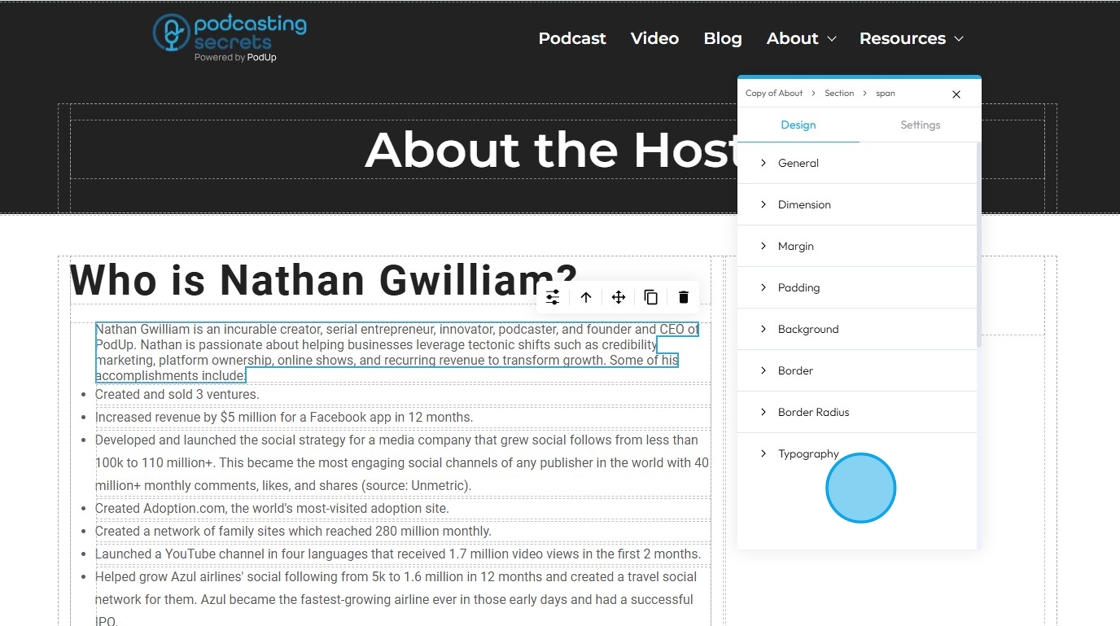Expand the Background section
Screen dimensions: 1120x626
coord(857,329)
